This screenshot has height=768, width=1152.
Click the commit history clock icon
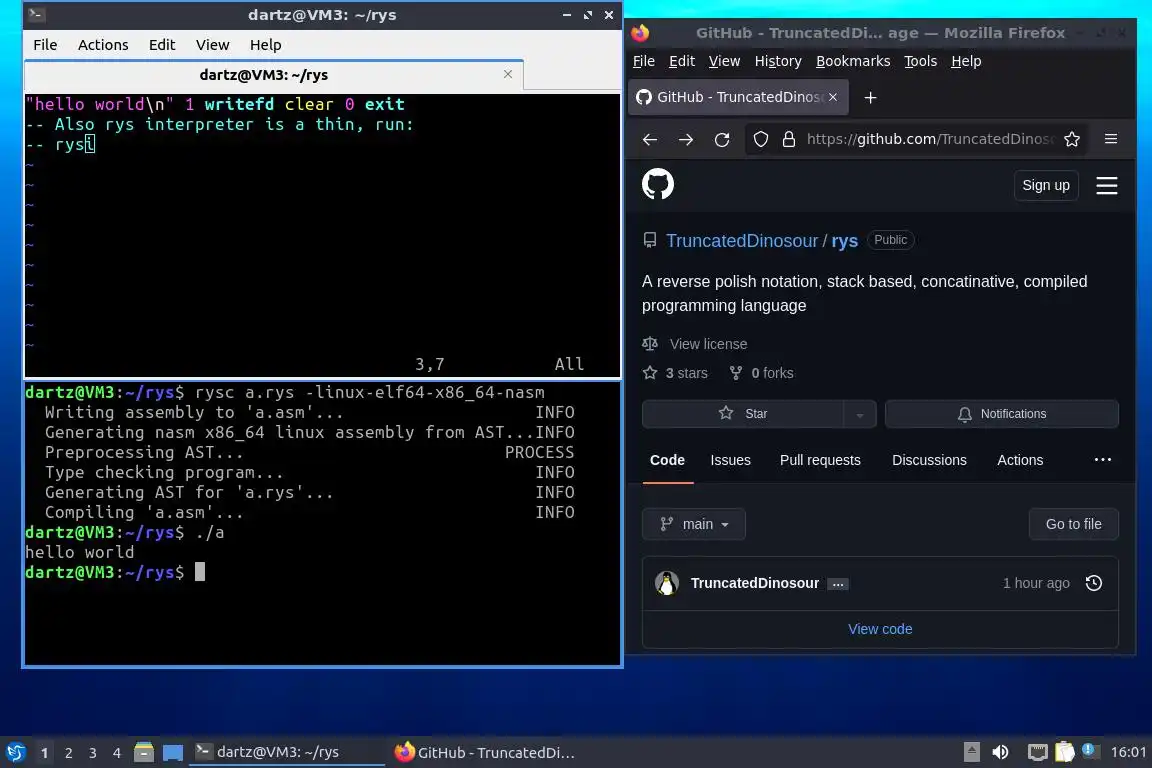tap(1094, 583)
